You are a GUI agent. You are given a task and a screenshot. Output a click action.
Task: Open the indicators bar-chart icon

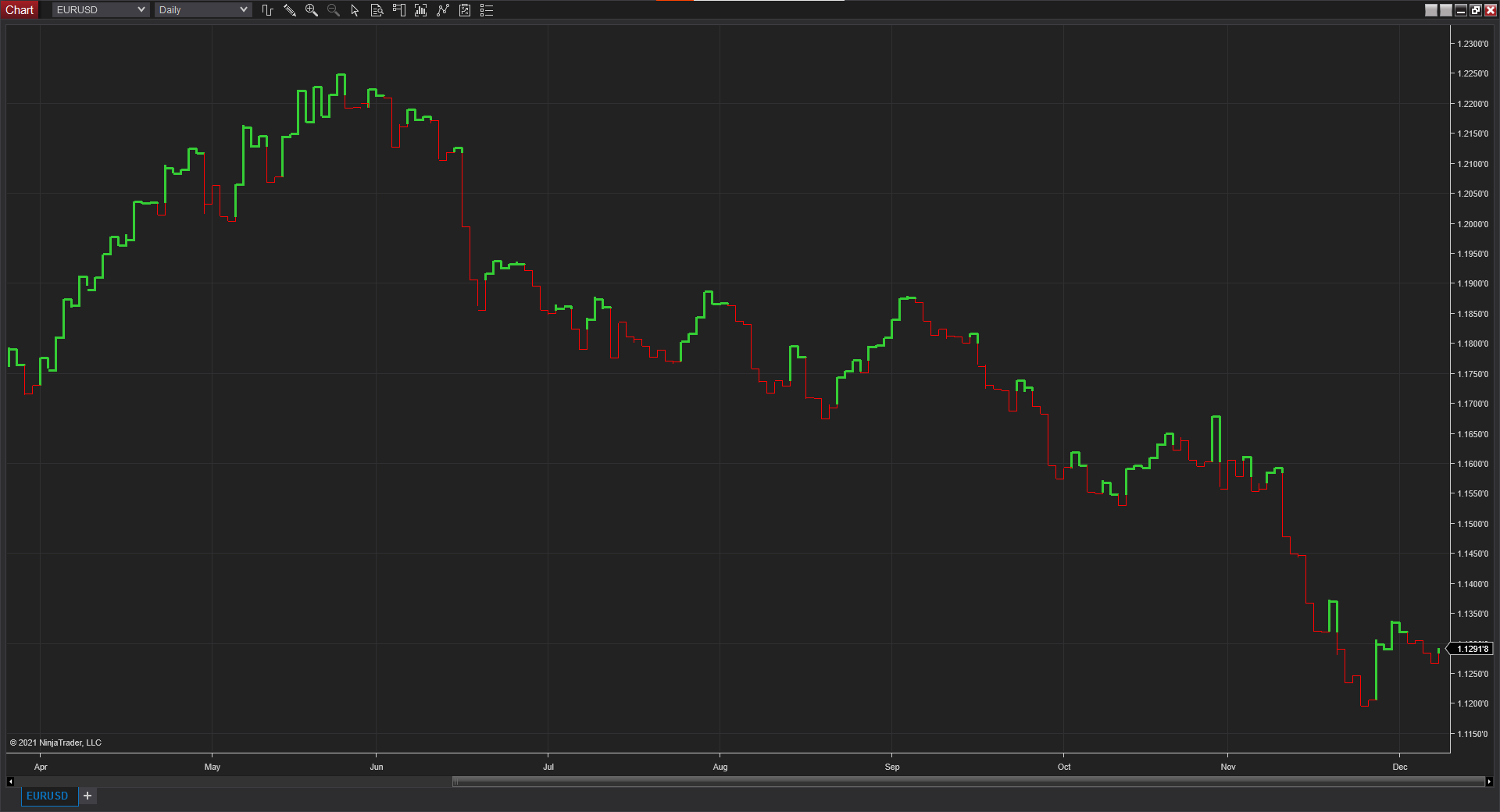(x=421, y=10)
